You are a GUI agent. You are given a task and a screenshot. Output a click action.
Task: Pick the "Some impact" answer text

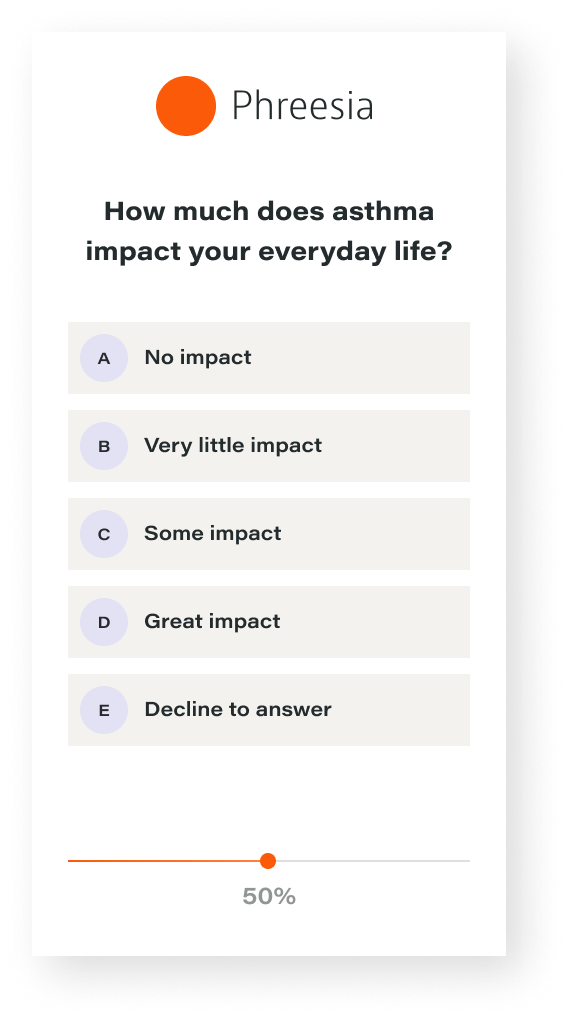coord(213,533)
